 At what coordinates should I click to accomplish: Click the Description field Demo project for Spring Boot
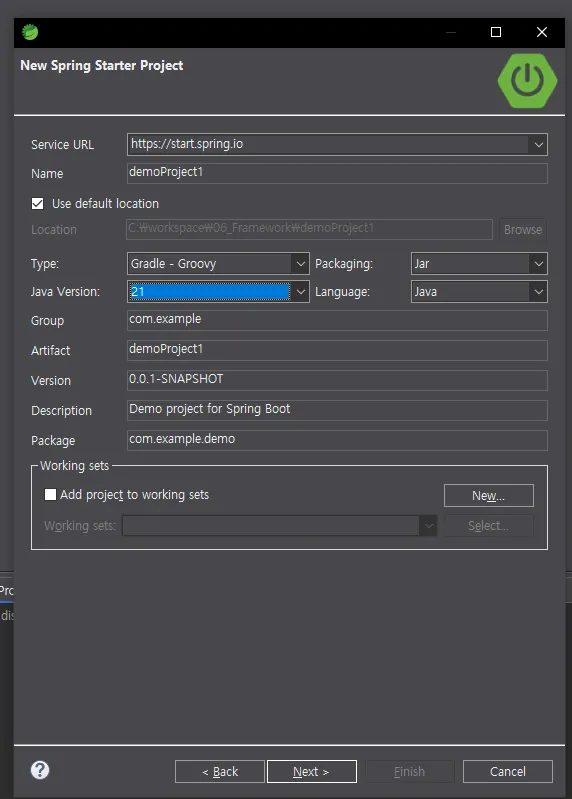337,410
